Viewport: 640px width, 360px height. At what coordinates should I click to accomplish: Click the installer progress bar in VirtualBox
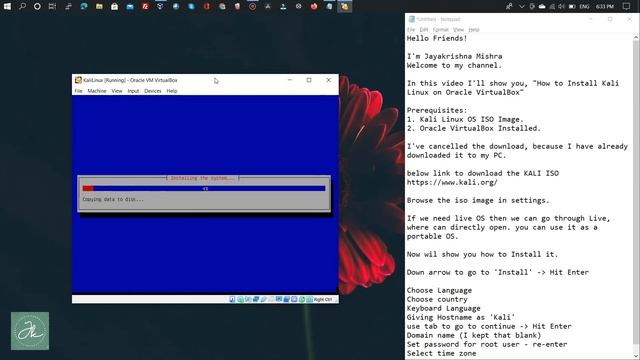[x=204, y=188]
